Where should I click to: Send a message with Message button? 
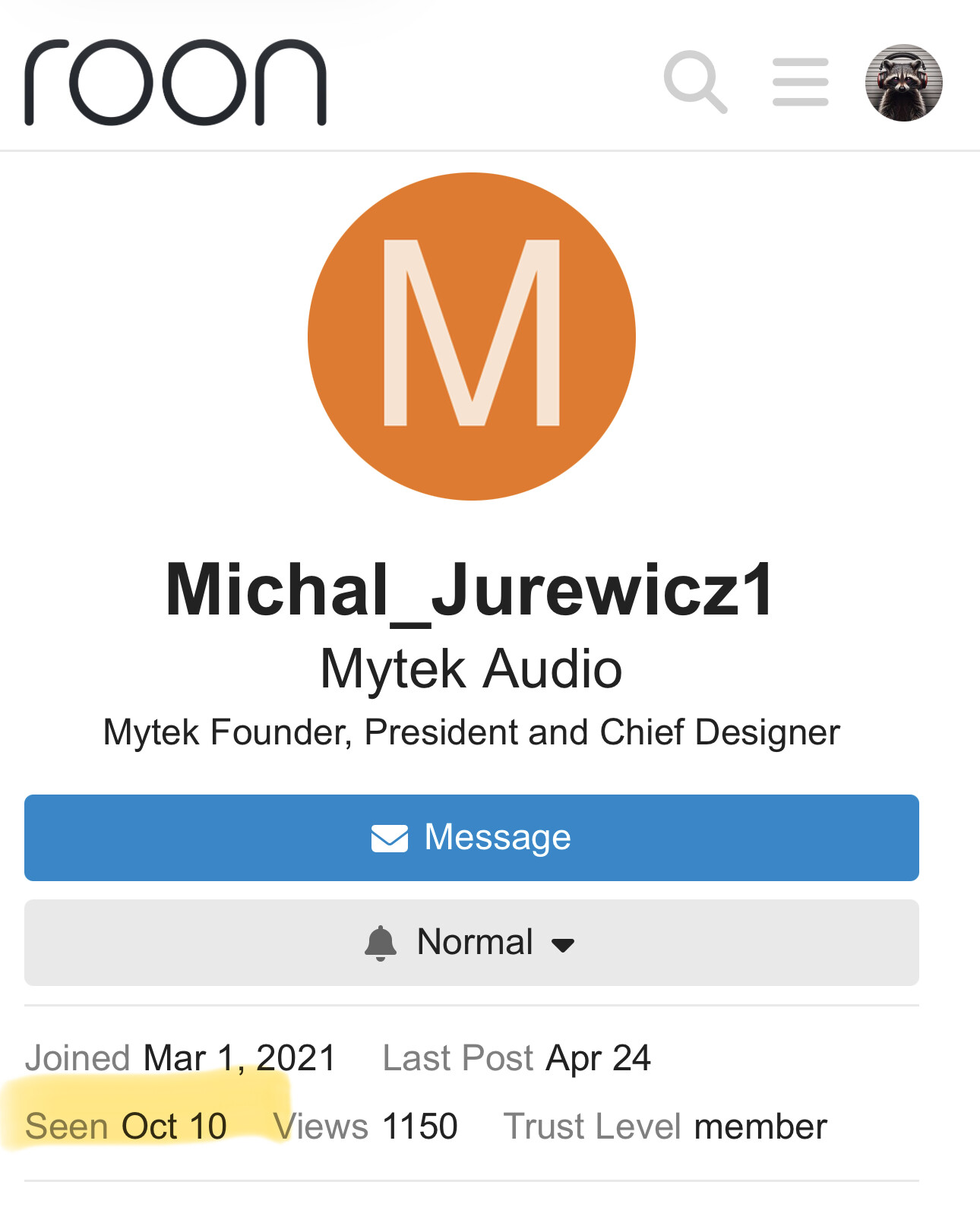click(471, 838)
